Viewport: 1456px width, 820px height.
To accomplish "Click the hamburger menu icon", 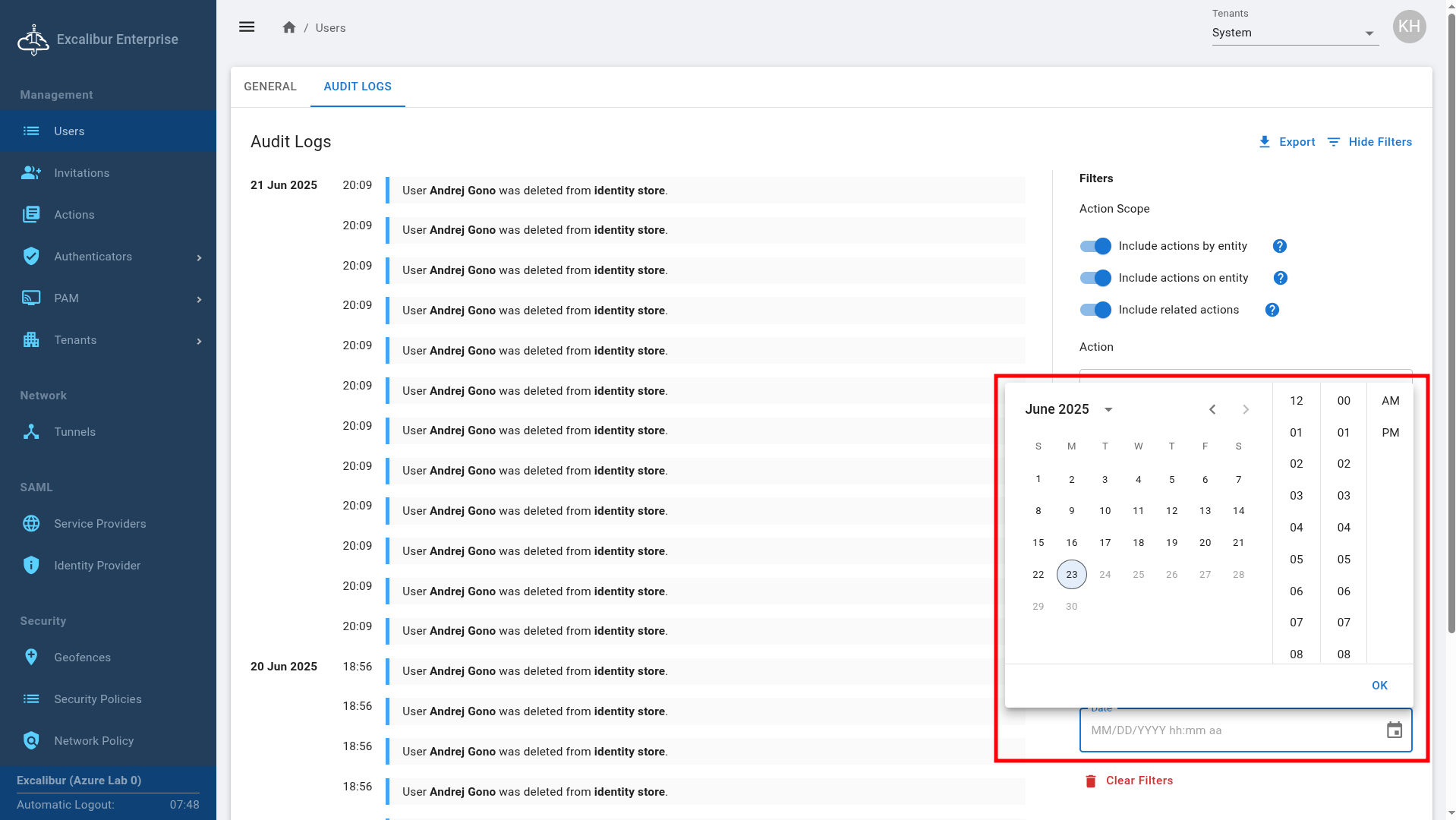I will tap(247, 27).
